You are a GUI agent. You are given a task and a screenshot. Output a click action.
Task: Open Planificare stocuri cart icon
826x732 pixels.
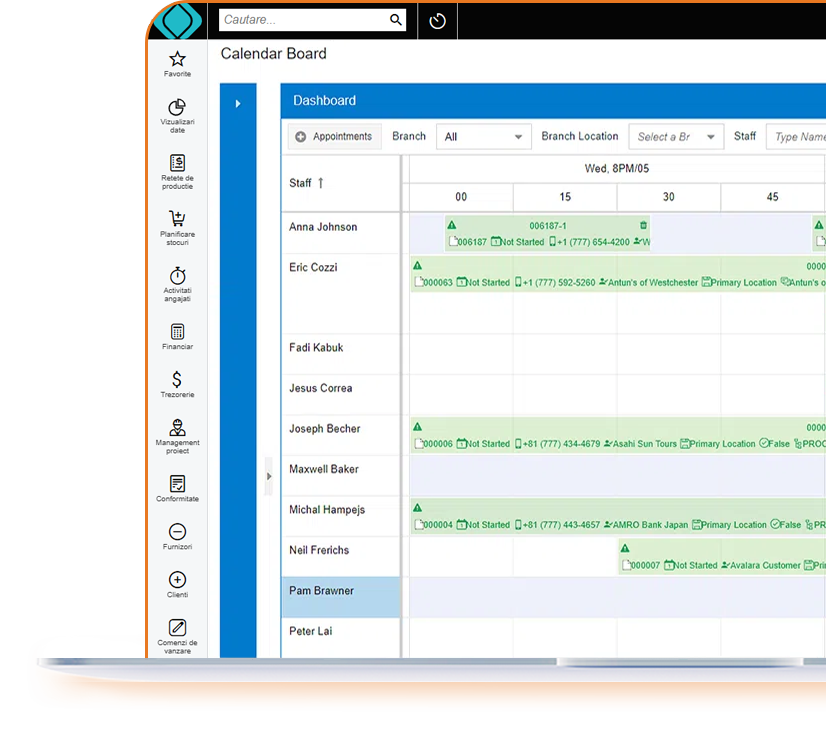177,219
